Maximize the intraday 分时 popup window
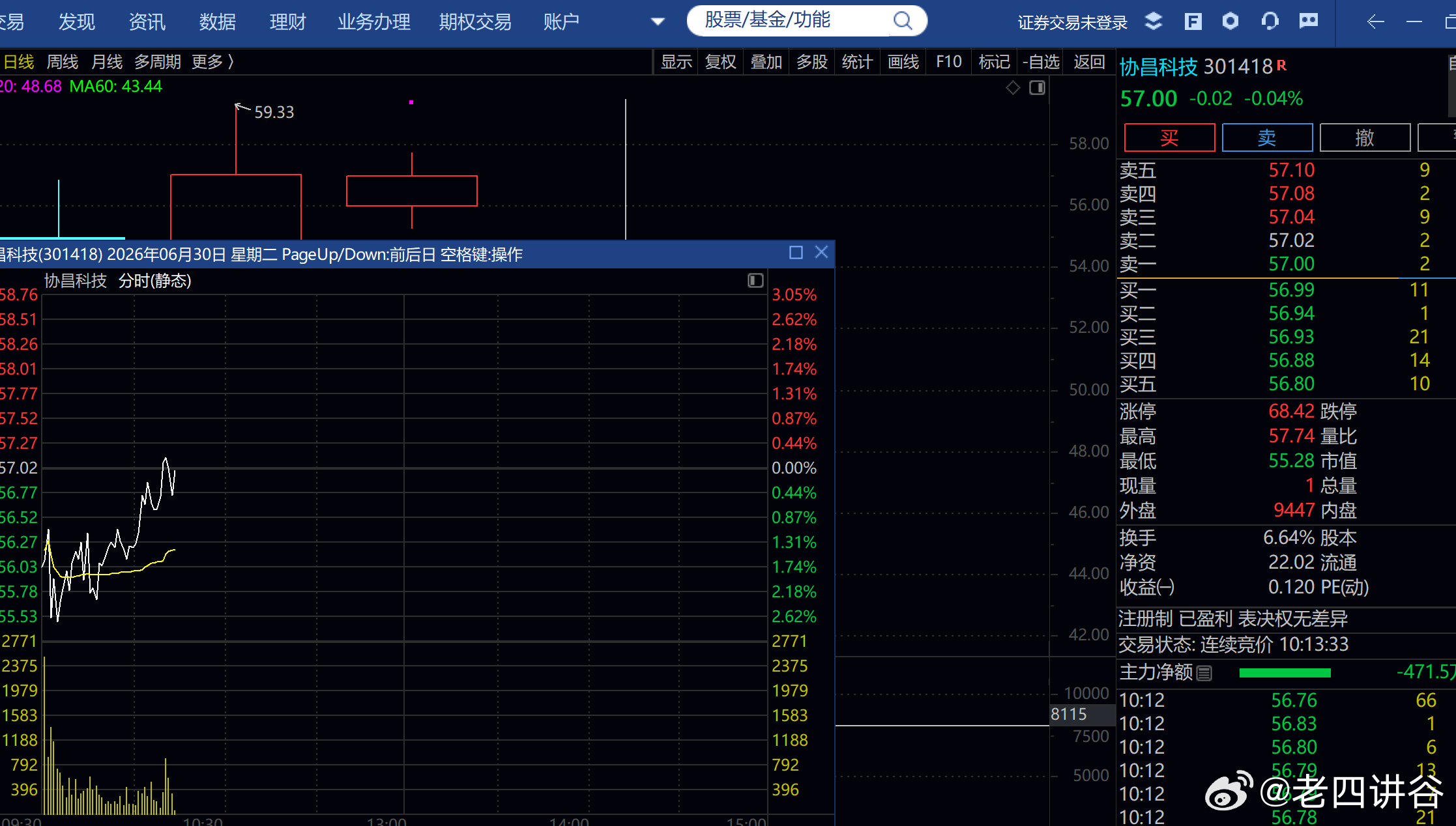The image size is (1456, 826). coord(796,253)
